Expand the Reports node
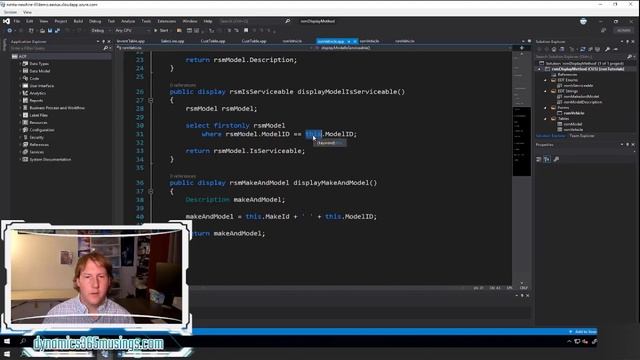Screen dimensions: 640x360 pos(20,100)
